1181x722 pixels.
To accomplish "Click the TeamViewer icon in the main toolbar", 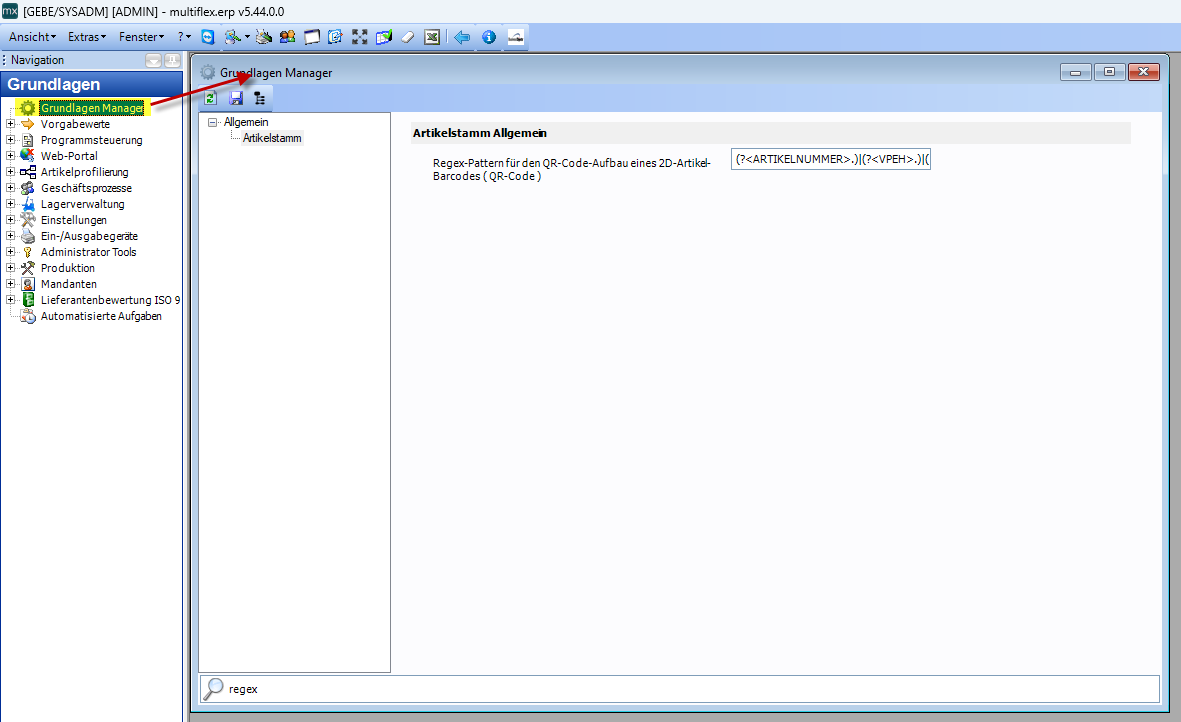I will click(x=208, y=37).
